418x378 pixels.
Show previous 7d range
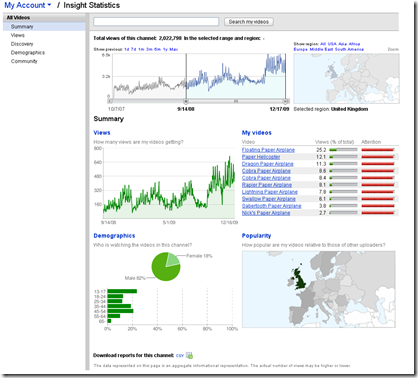tap(133, 49)
